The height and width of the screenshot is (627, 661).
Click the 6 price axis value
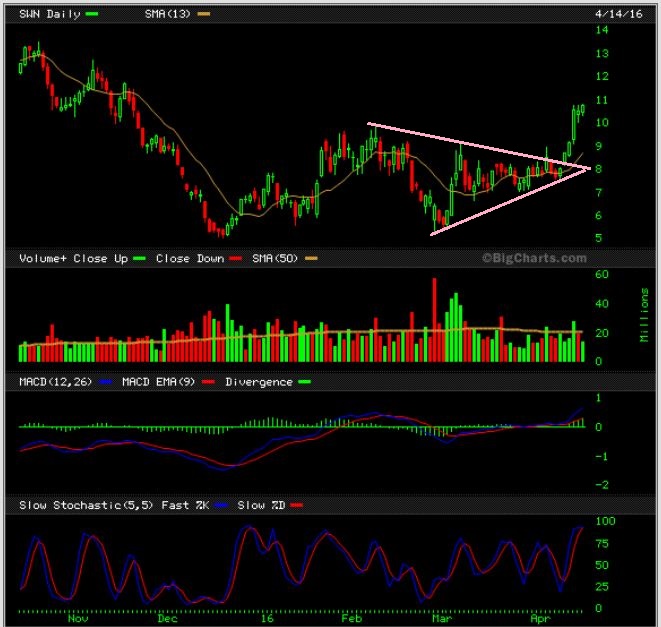tap(599, 215)
